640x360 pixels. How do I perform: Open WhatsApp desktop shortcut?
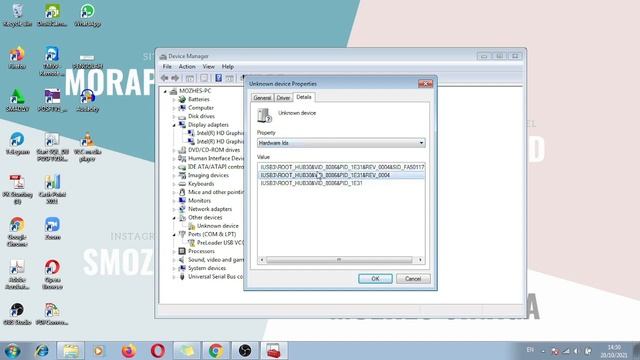pyautogui.click(x=87, y=15)
